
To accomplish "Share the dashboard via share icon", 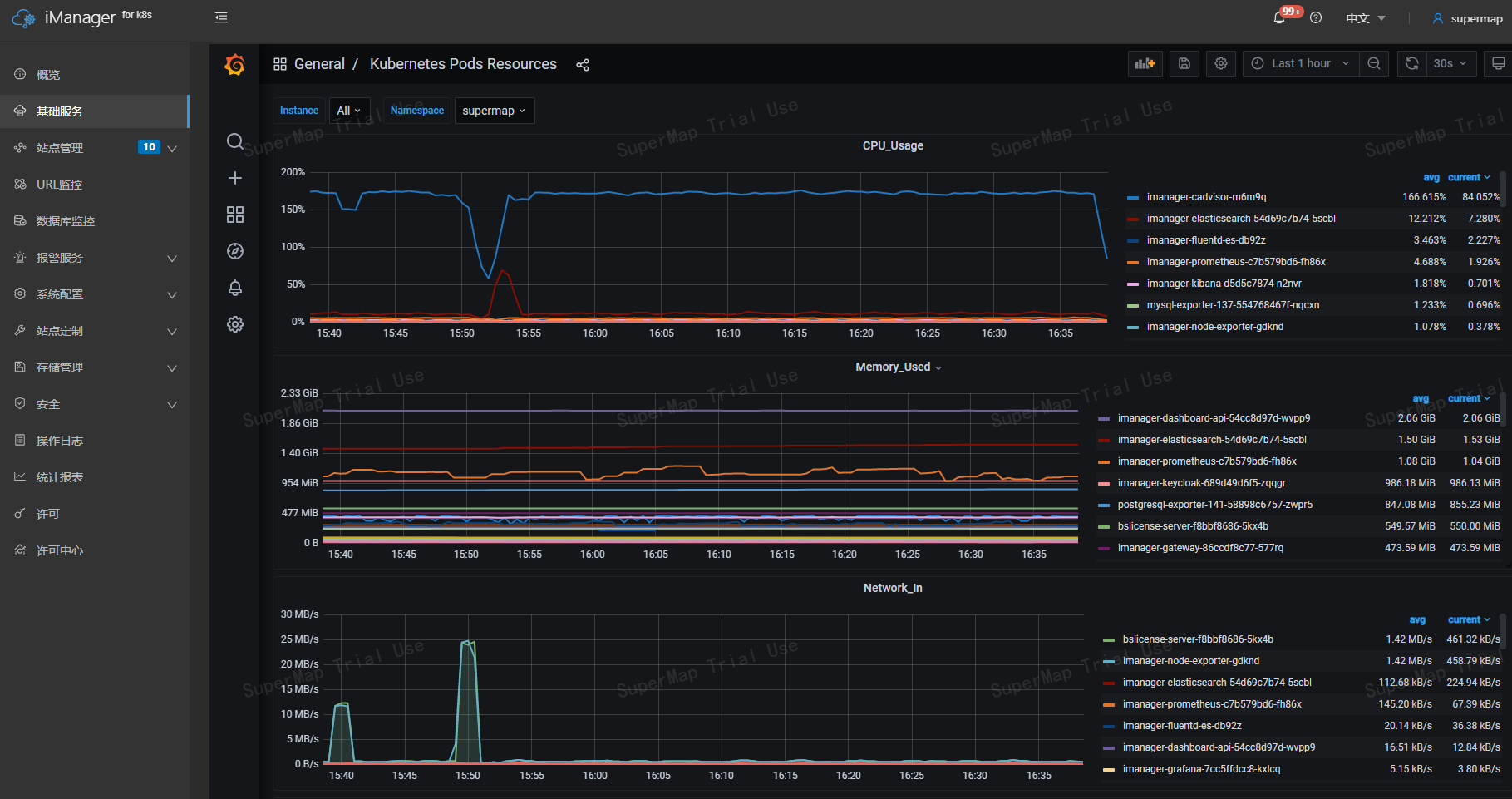I will pos(583,65).
